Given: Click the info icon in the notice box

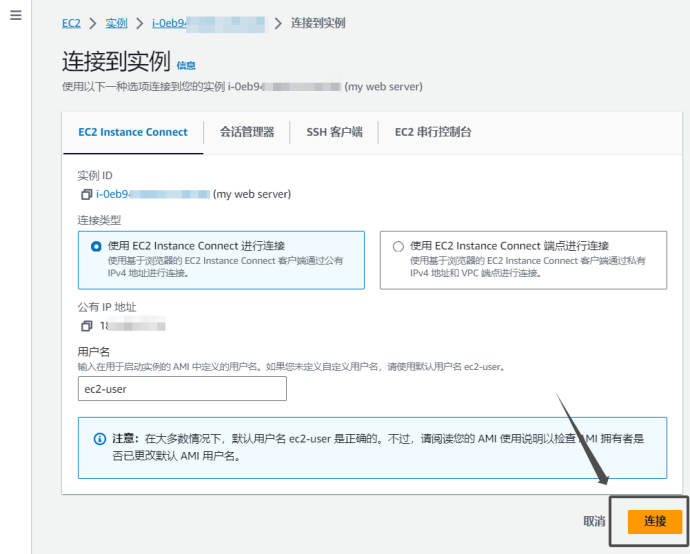Looking at the screenshot, I should 100,439.
